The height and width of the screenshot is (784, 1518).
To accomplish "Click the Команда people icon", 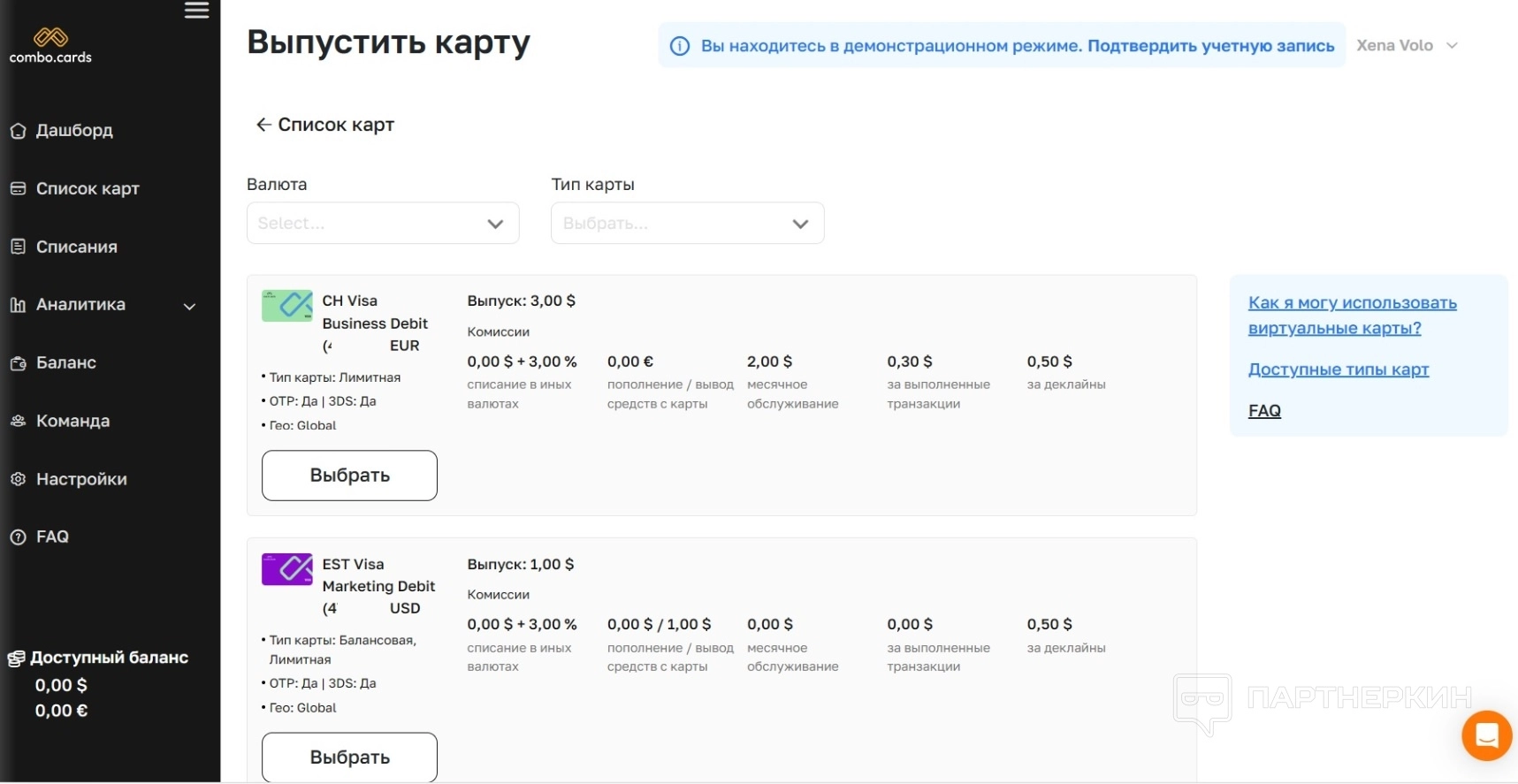I will pos(18,421).
